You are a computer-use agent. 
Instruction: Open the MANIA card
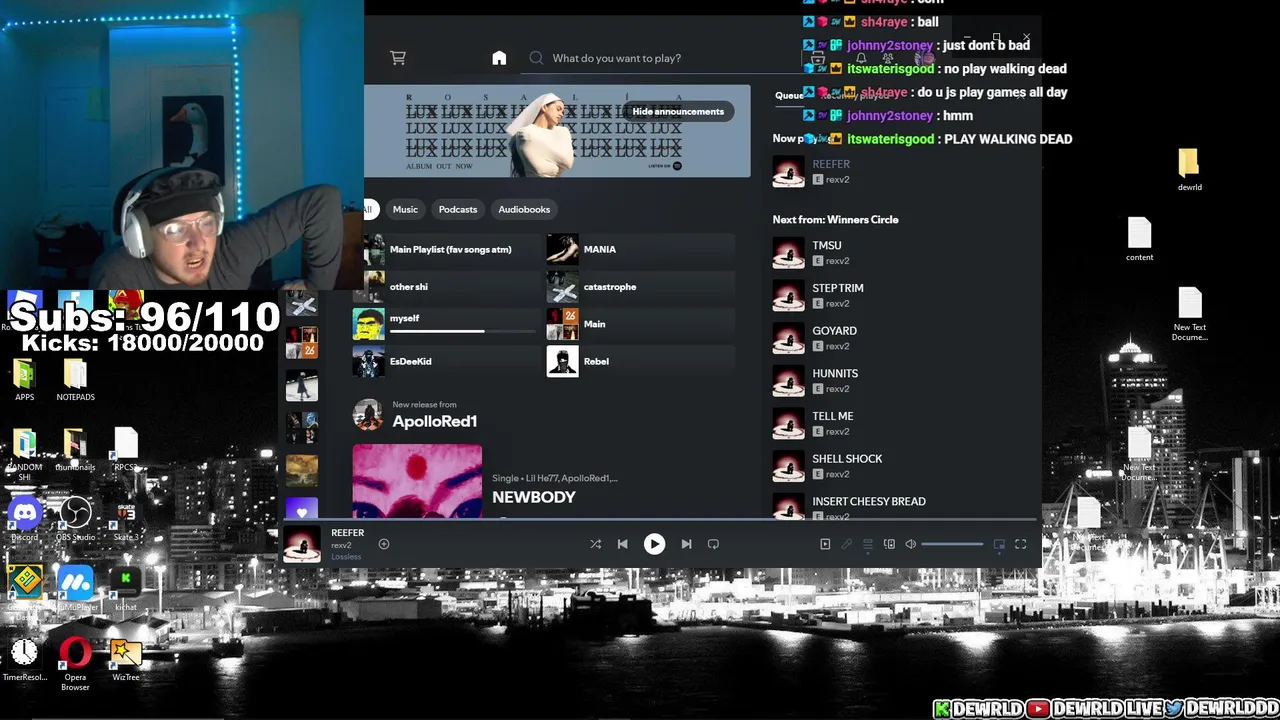point(640,249)
